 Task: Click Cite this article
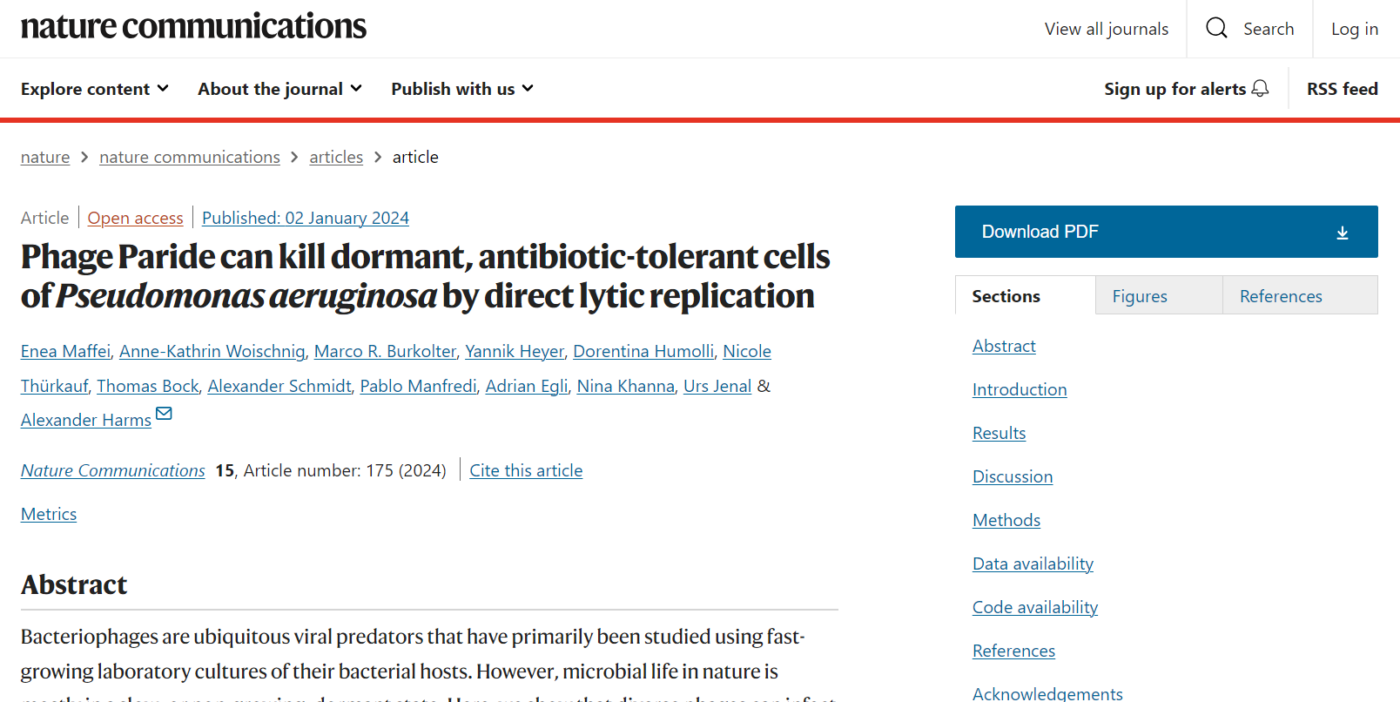[x=526, y=470]
